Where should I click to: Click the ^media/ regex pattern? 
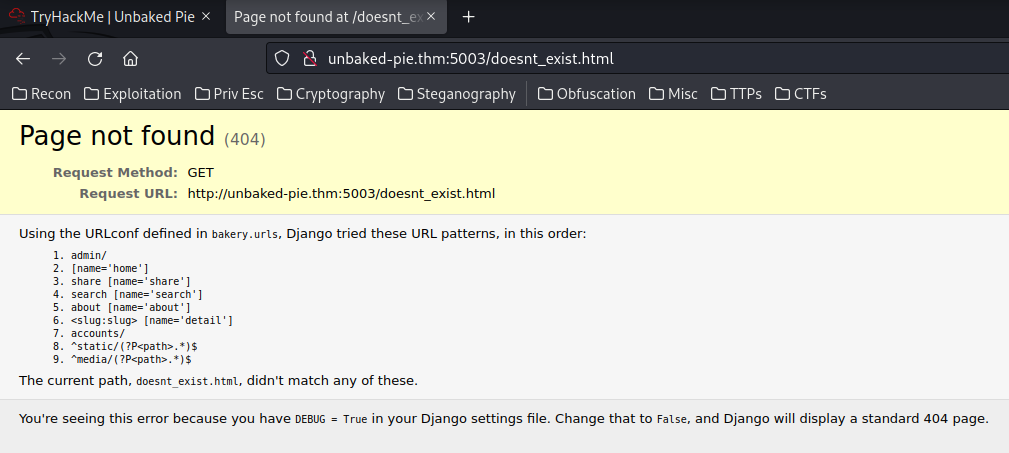131,359
